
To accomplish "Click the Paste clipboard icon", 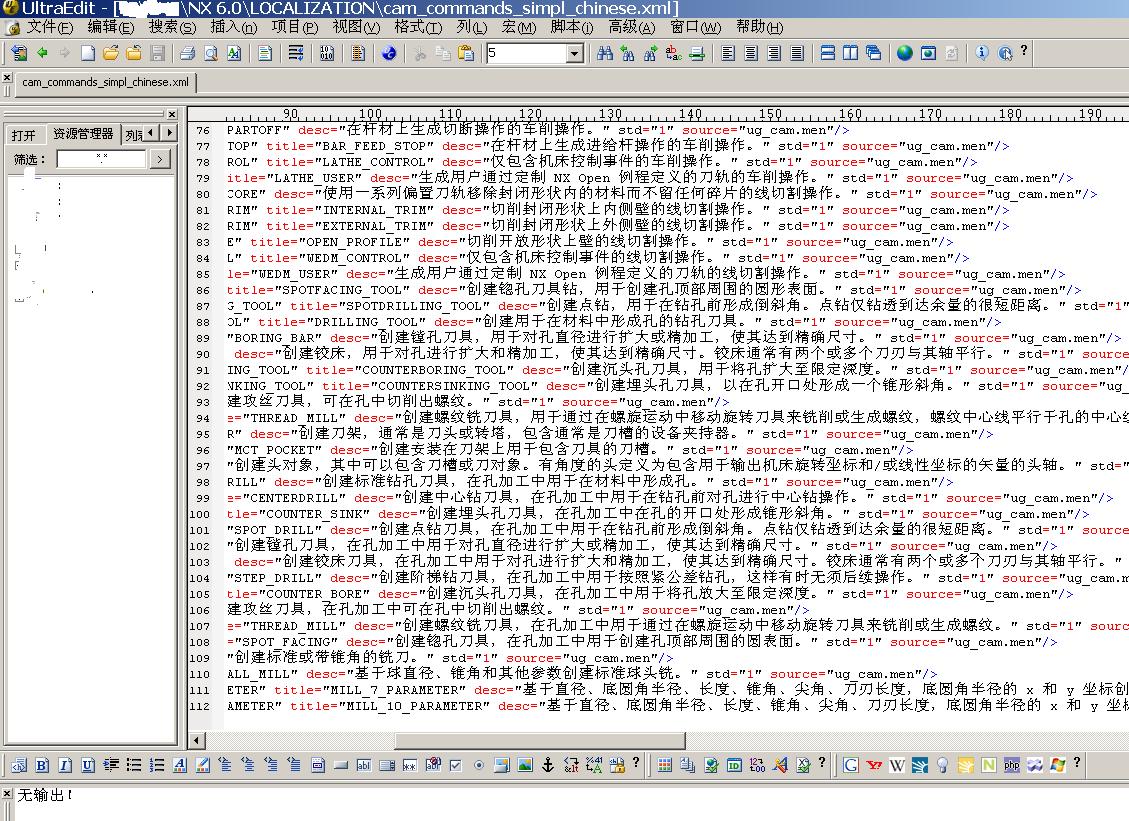I will pos(466,53).
